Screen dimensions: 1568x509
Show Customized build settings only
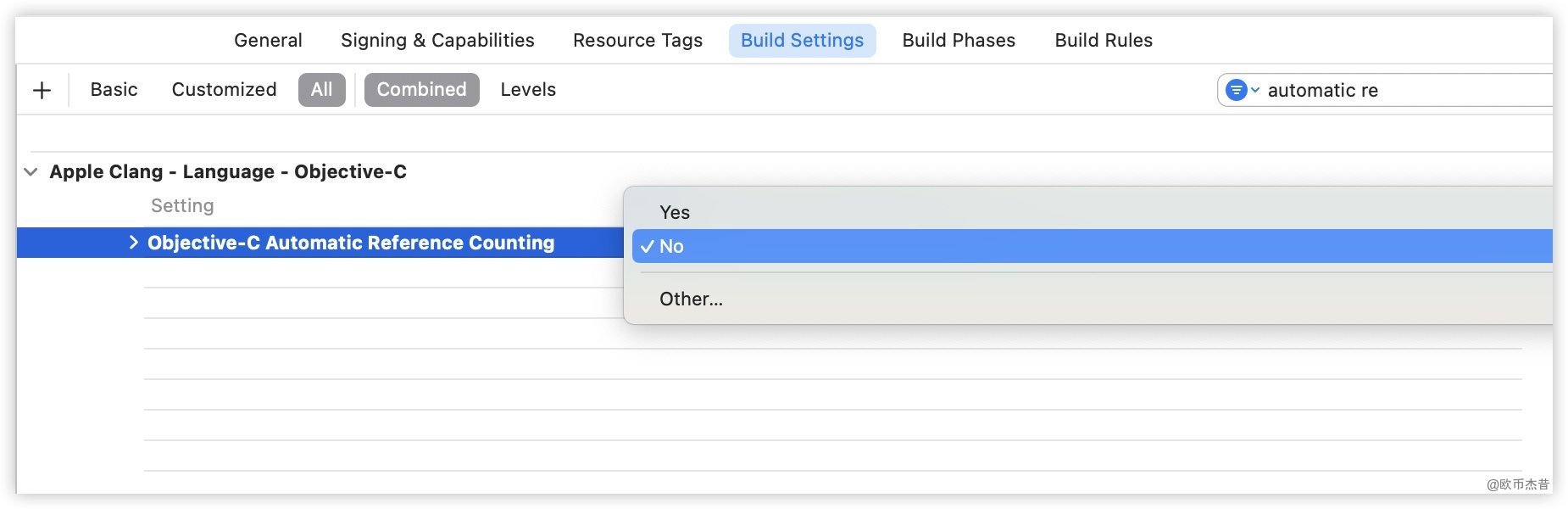pos(224,90)
